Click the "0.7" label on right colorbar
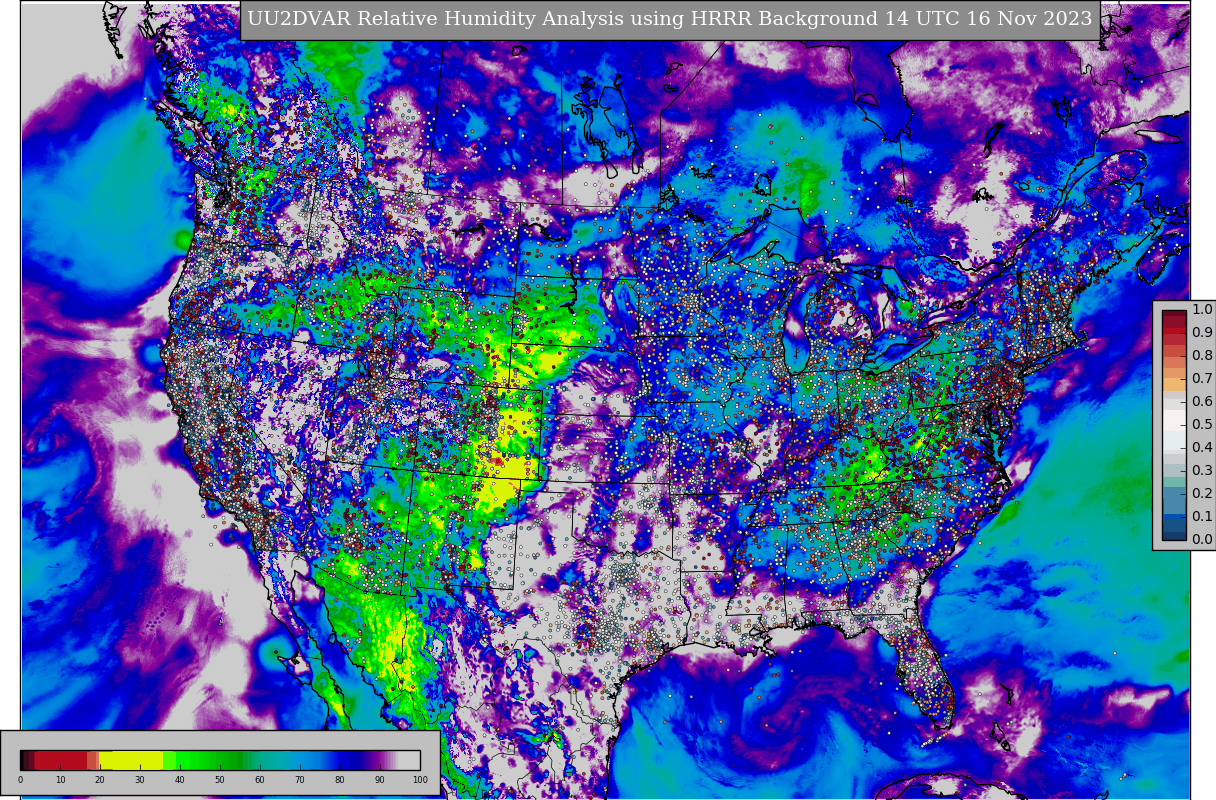This screenshot has height=800, width=1216. pyautogui.click(x=1202, y=378)
